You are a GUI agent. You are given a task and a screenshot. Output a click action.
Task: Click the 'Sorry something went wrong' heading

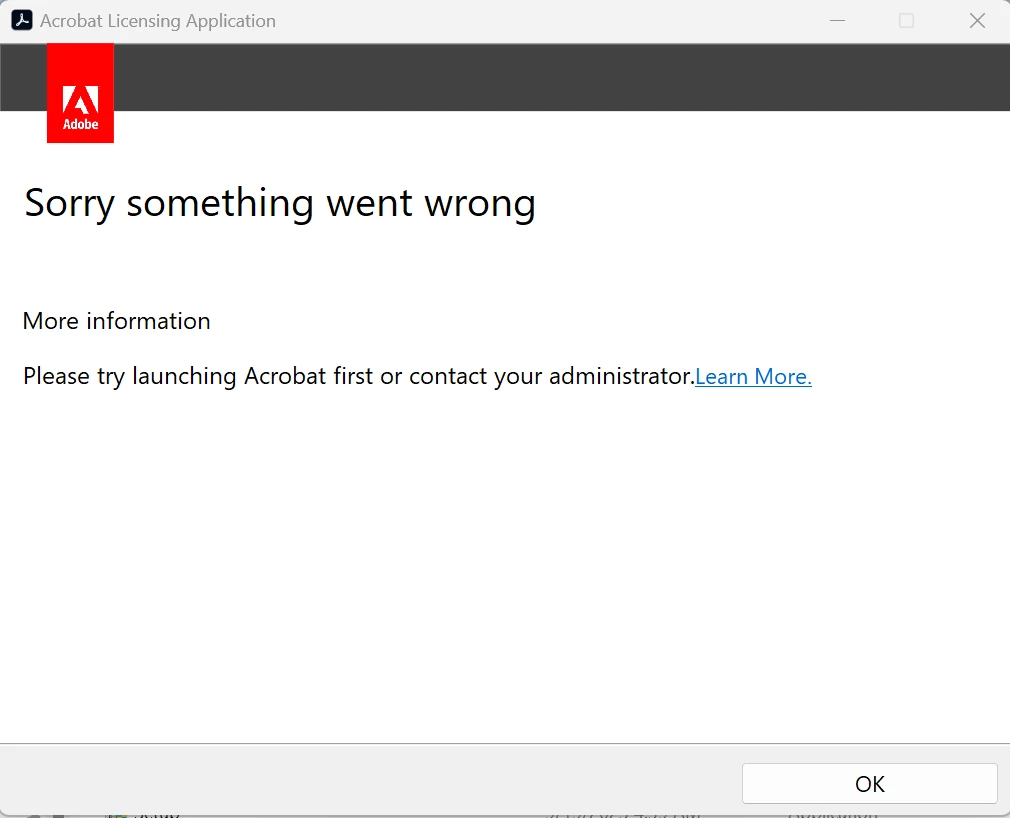pos(280,204)
